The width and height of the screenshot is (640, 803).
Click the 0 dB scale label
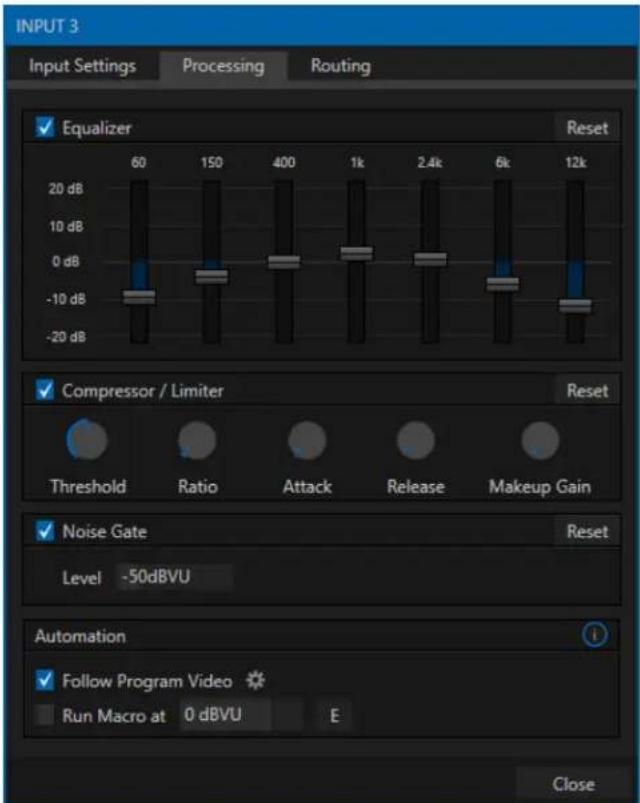pyautogui.click(x=66, y=262)
